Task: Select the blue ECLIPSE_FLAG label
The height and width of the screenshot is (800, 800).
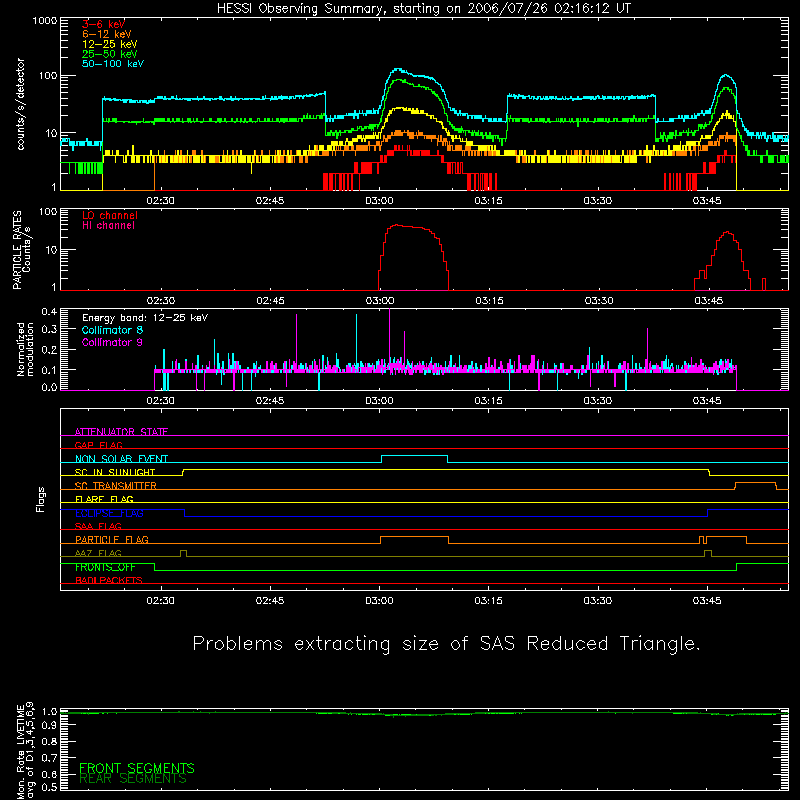Action: [x=109, y=513]
